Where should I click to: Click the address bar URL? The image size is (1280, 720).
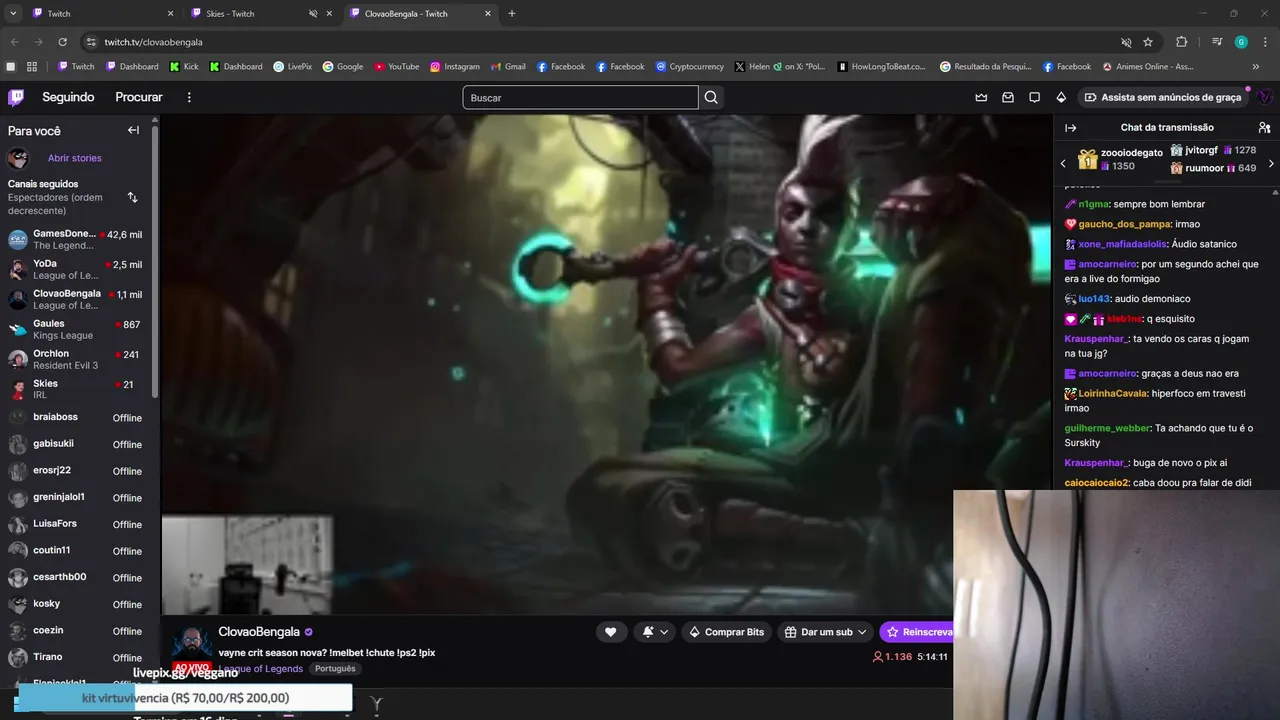(x=153, y=42)
